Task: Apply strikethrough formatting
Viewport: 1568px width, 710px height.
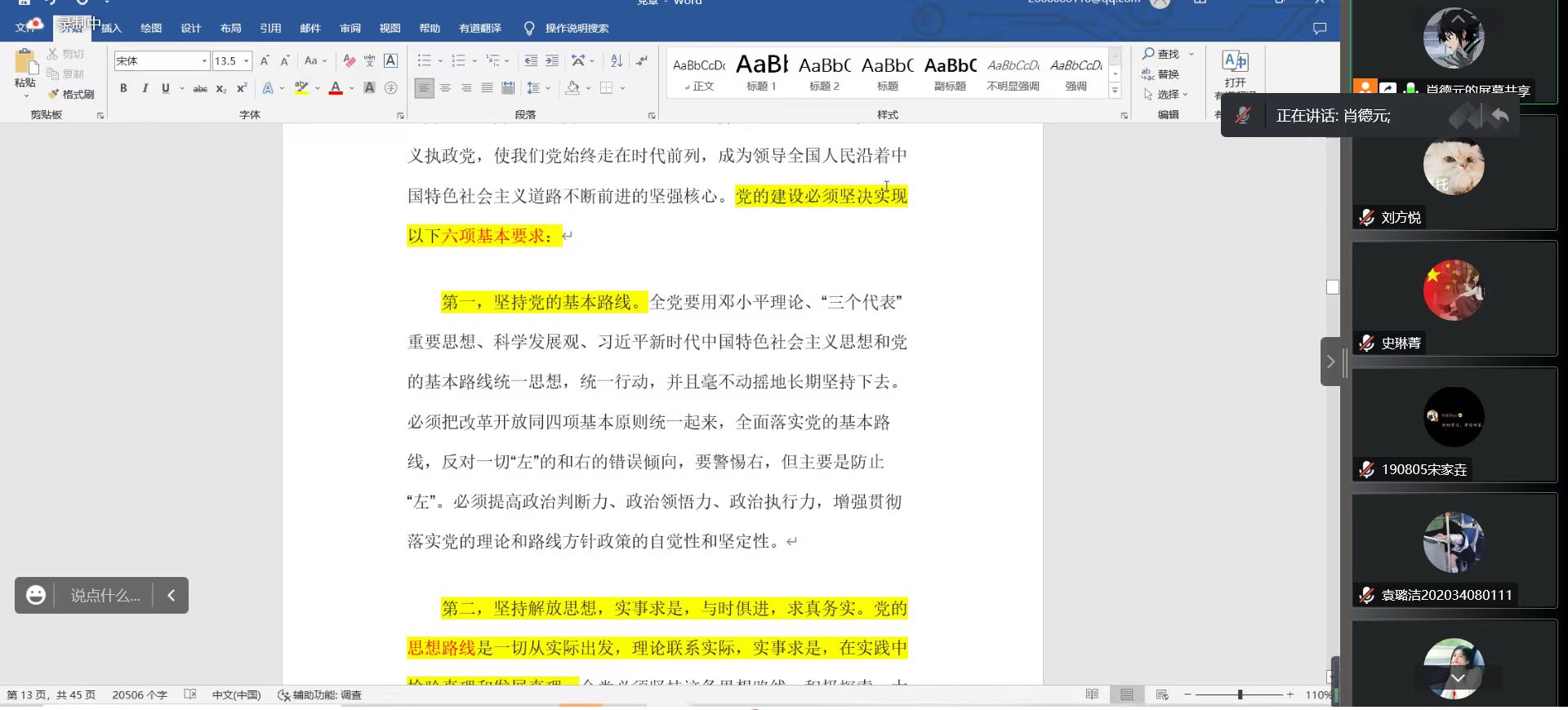Action: (200, 88)
